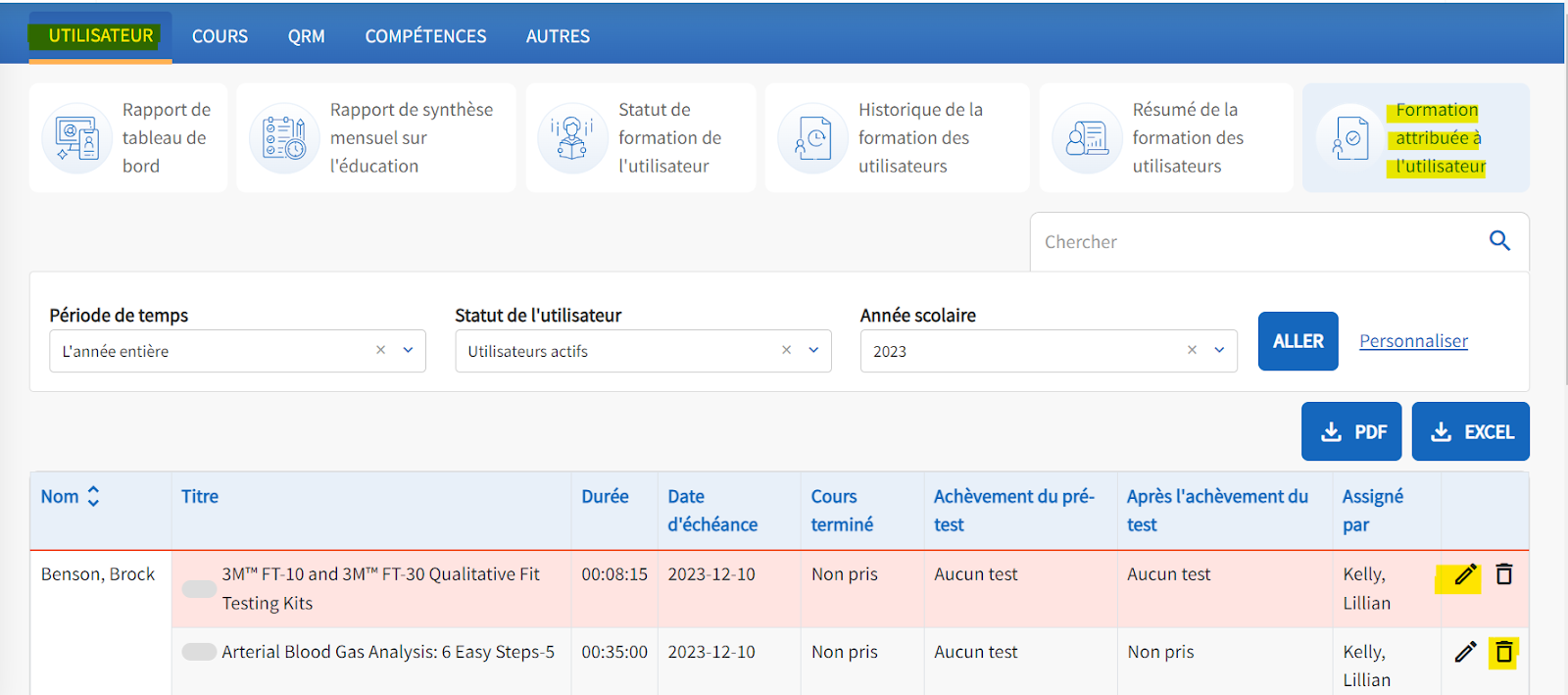Open the Rapport de synthèse mensuel label
The width and height of the screenshot is (1568, 695).
[412, 138]
